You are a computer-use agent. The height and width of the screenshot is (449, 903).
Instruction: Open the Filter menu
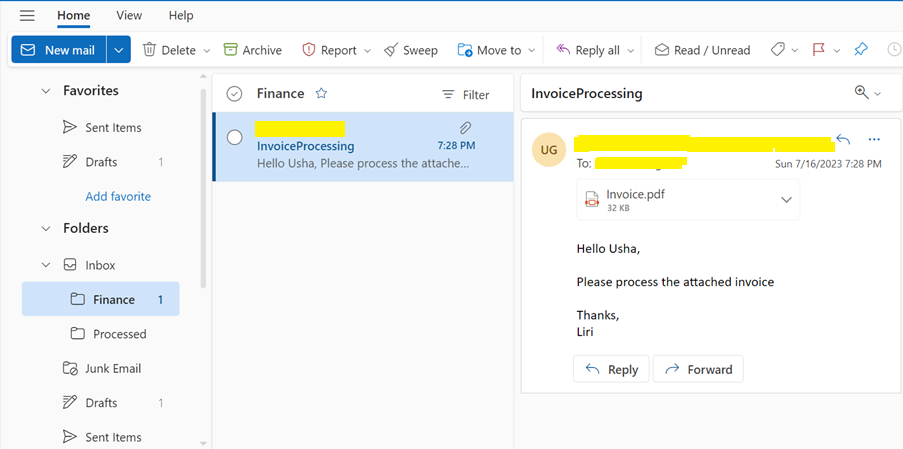pos(465,95)
